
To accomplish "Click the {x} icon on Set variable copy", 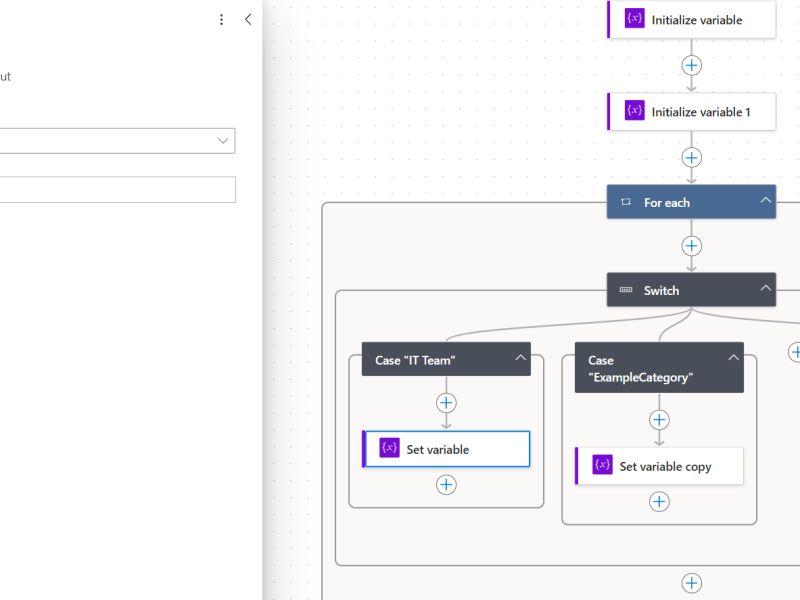I will [602, 465].
